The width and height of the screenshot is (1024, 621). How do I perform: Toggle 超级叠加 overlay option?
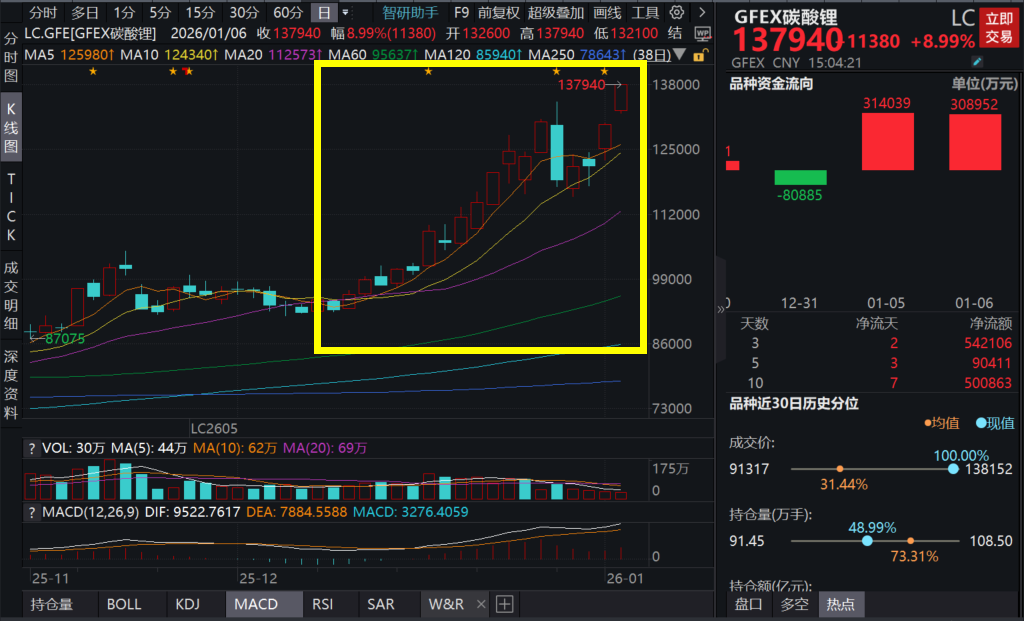556,13
